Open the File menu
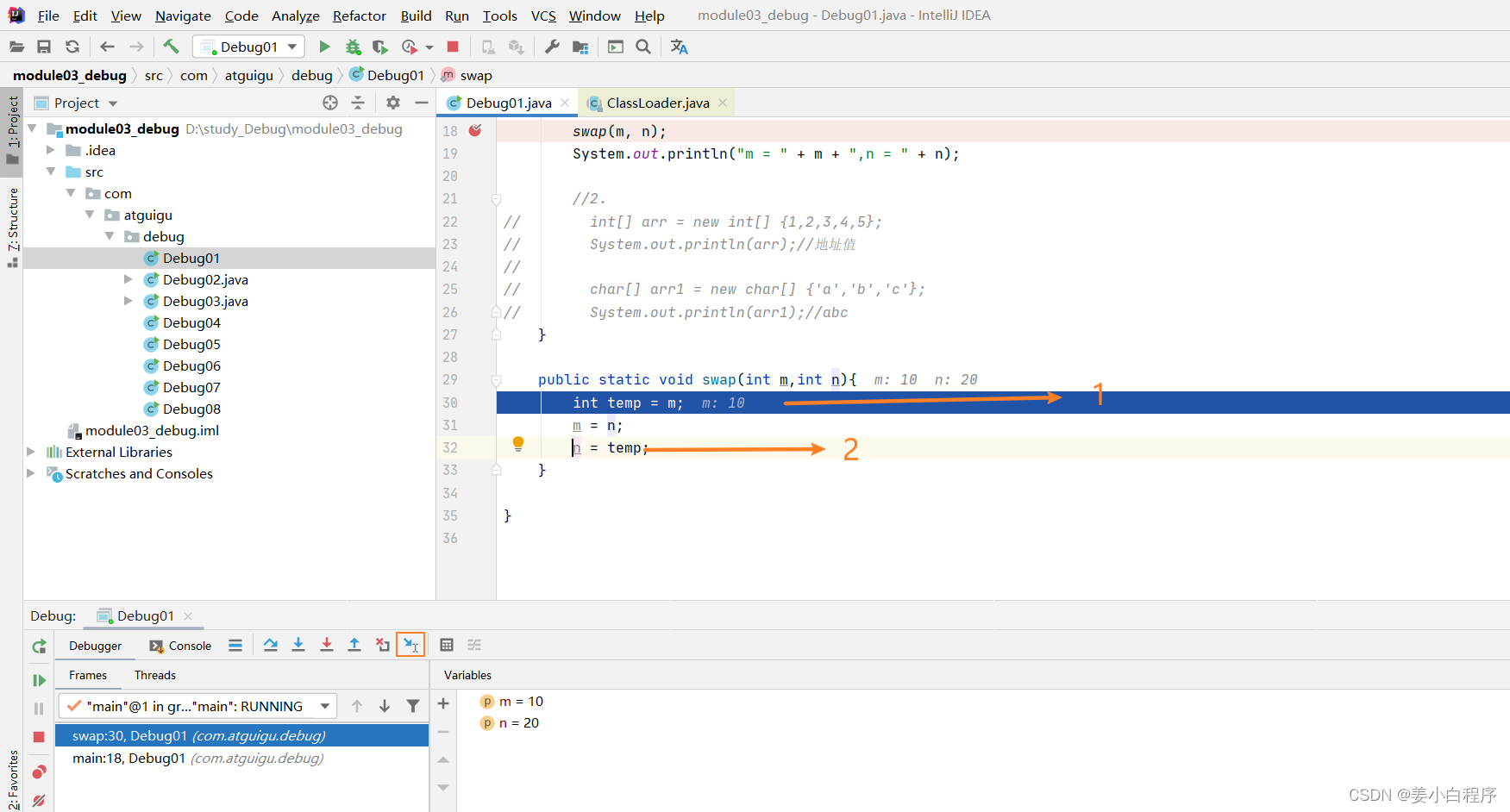This screenshot has width=1510, height=812. (48, 16)
